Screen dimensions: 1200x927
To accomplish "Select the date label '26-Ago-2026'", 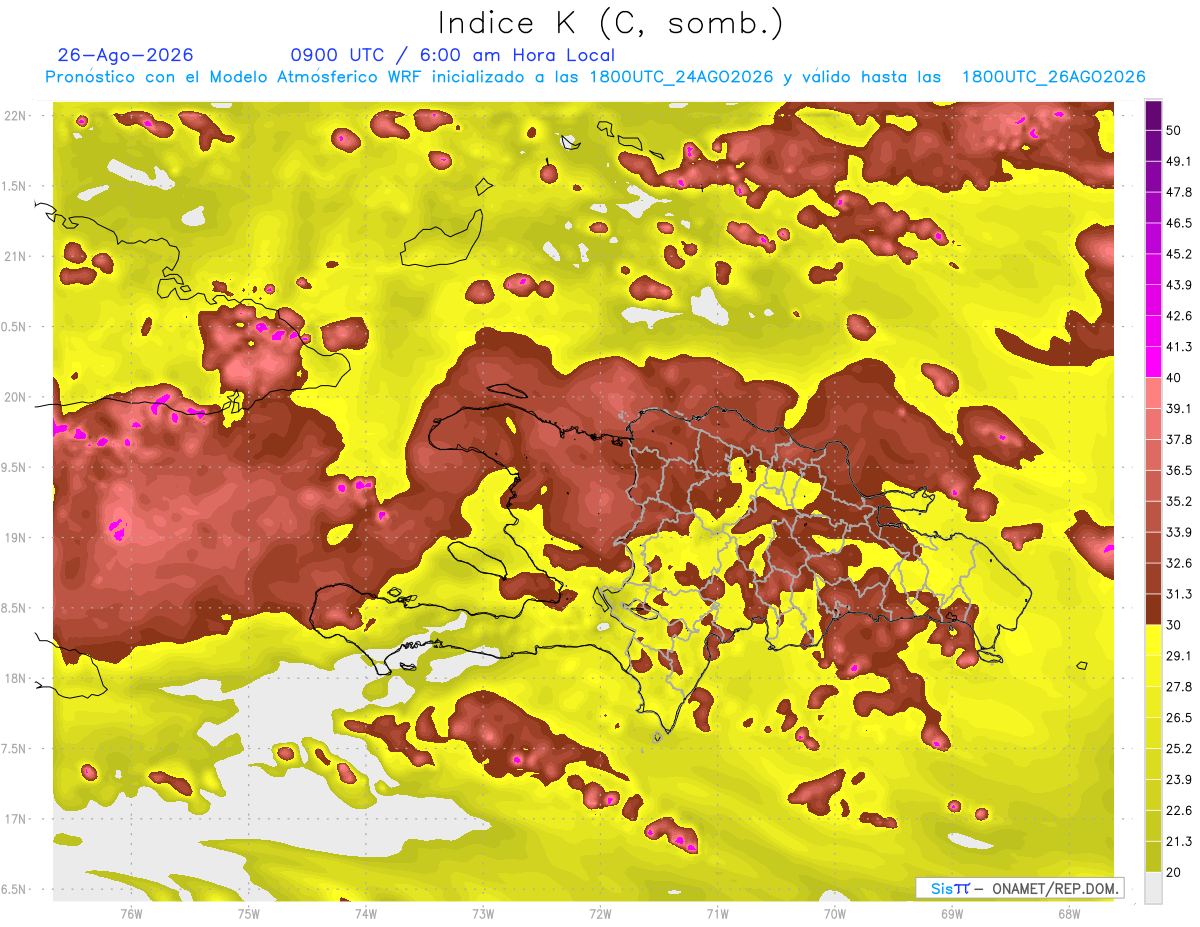I will click(126, 55).
